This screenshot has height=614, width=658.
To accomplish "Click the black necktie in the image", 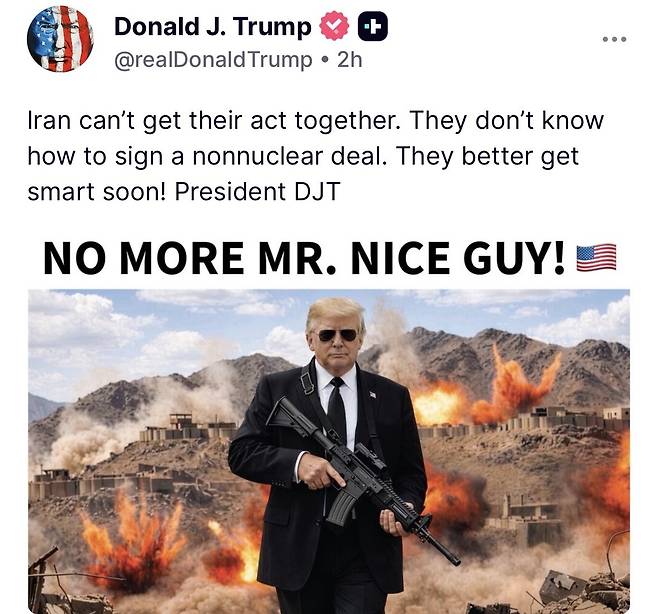I will [x=337, y=411].
